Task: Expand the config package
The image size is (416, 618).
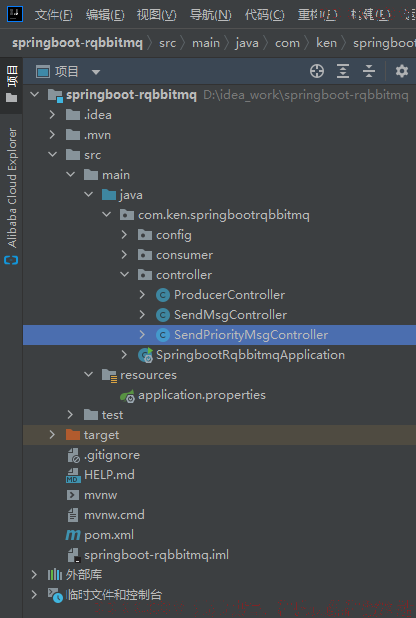Action: (x=124, y=235)
